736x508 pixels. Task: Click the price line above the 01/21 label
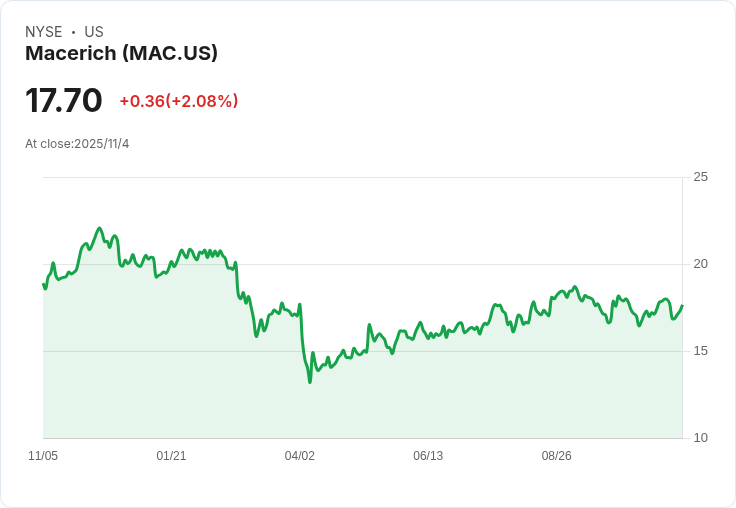[x=171, y=266]
